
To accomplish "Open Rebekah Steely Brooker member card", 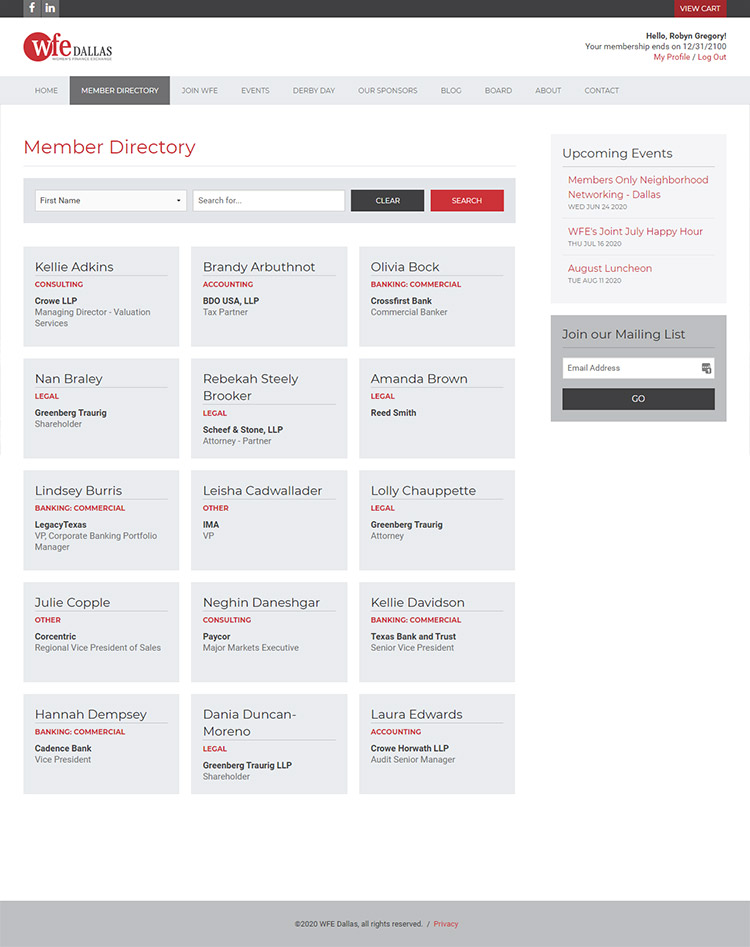I will pyautogui.click(x=269, y=408).
